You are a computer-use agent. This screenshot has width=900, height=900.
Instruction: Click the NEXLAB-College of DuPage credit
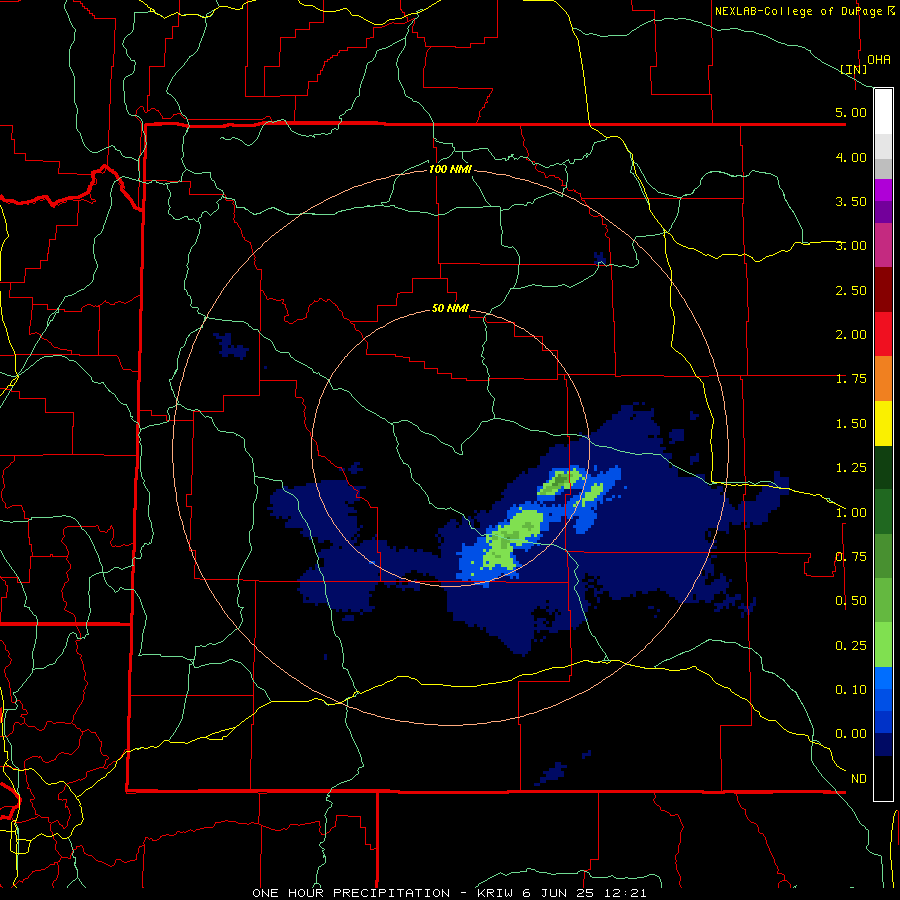tap(800, 11)
